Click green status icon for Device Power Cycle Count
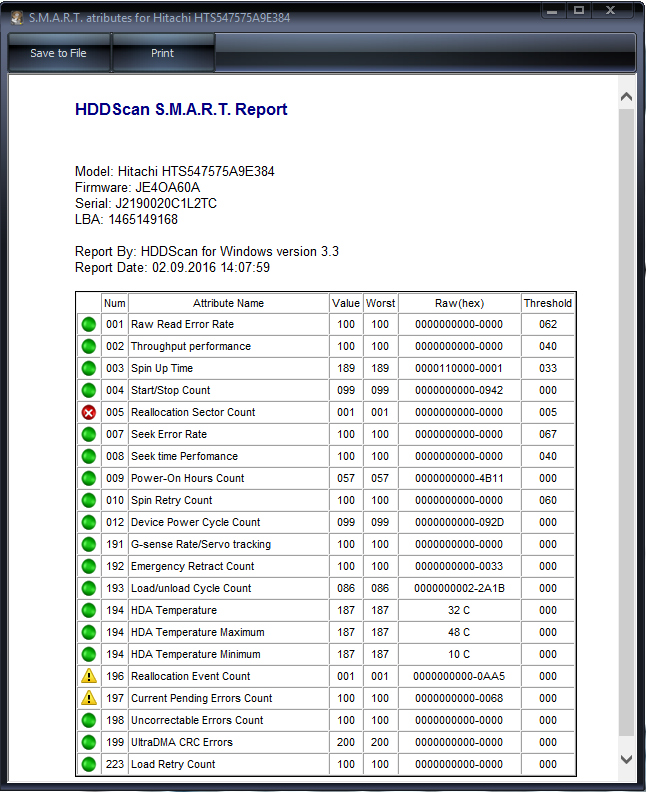Image resolution: width=646 pixels, height=792 pixels. click(x=89, y=522)
